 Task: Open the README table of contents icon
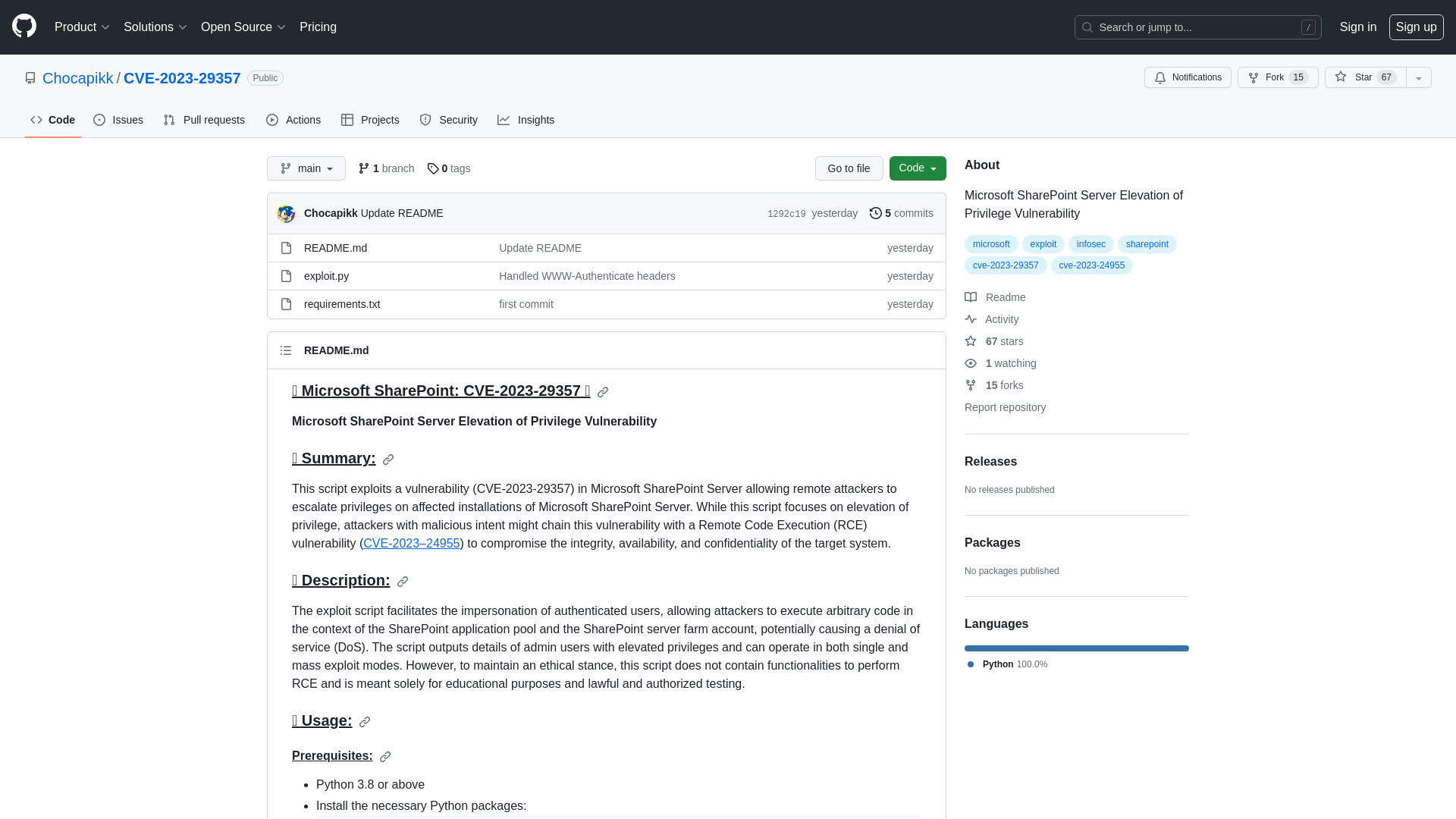(x=286, y=350)
